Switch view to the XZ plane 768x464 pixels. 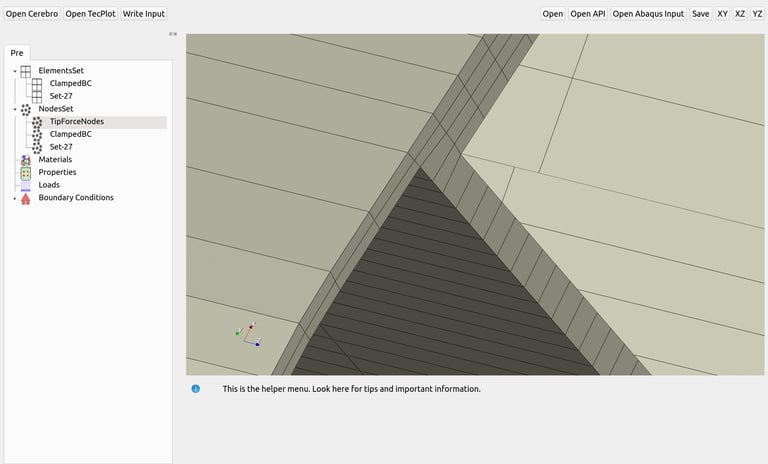click(x=740, y=14)
